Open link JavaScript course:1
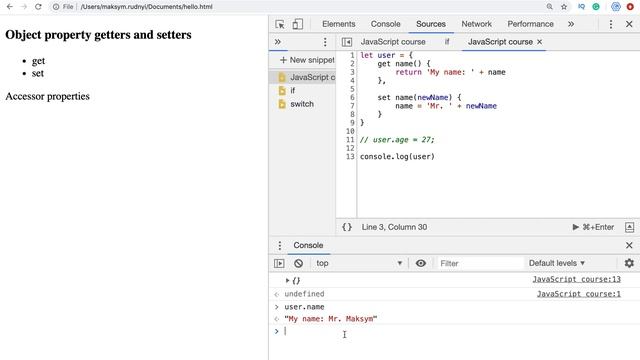Viewport: 640px width, 360px height. coord(579,294)
